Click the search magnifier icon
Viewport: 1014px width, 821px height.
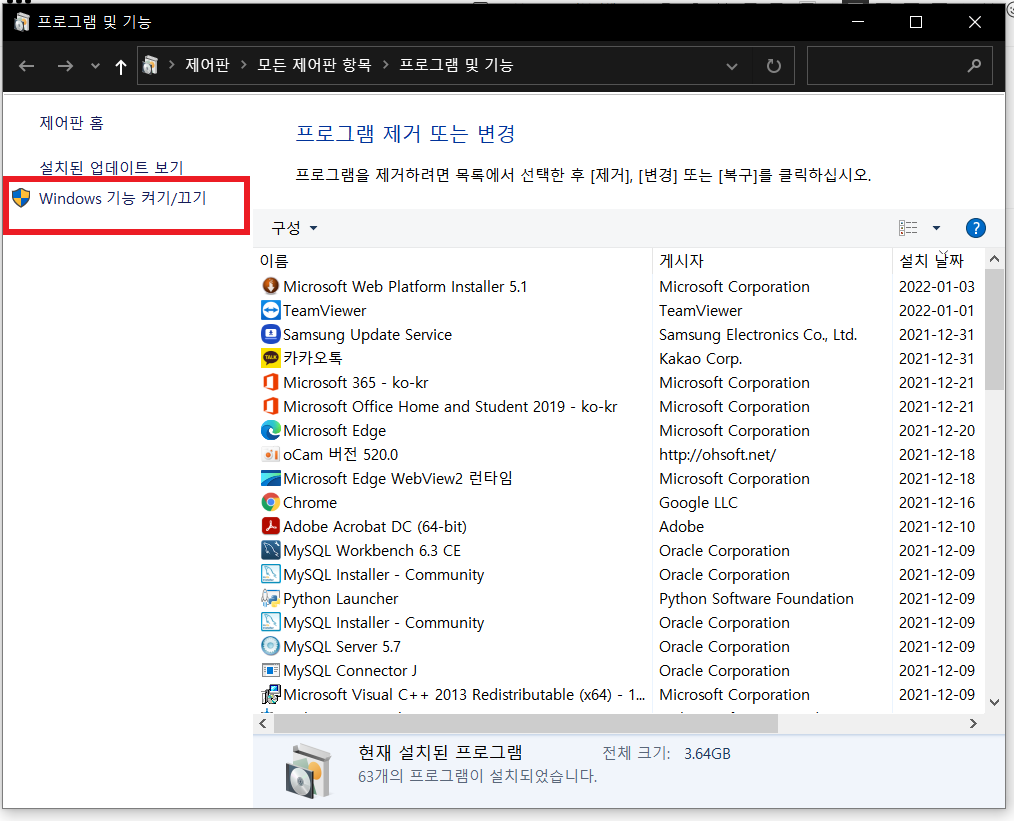974,65
